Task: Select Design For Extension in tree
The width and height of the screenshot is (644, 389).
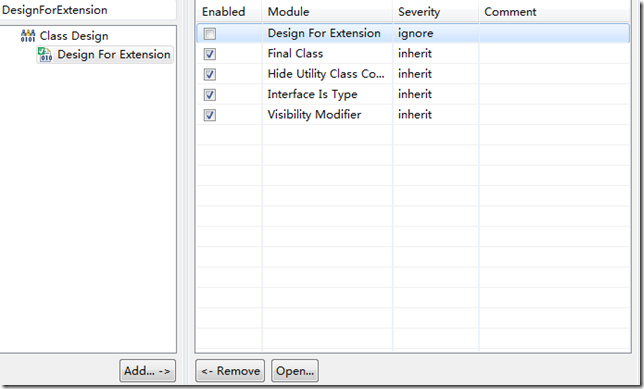Action: (x=114, y=54)
